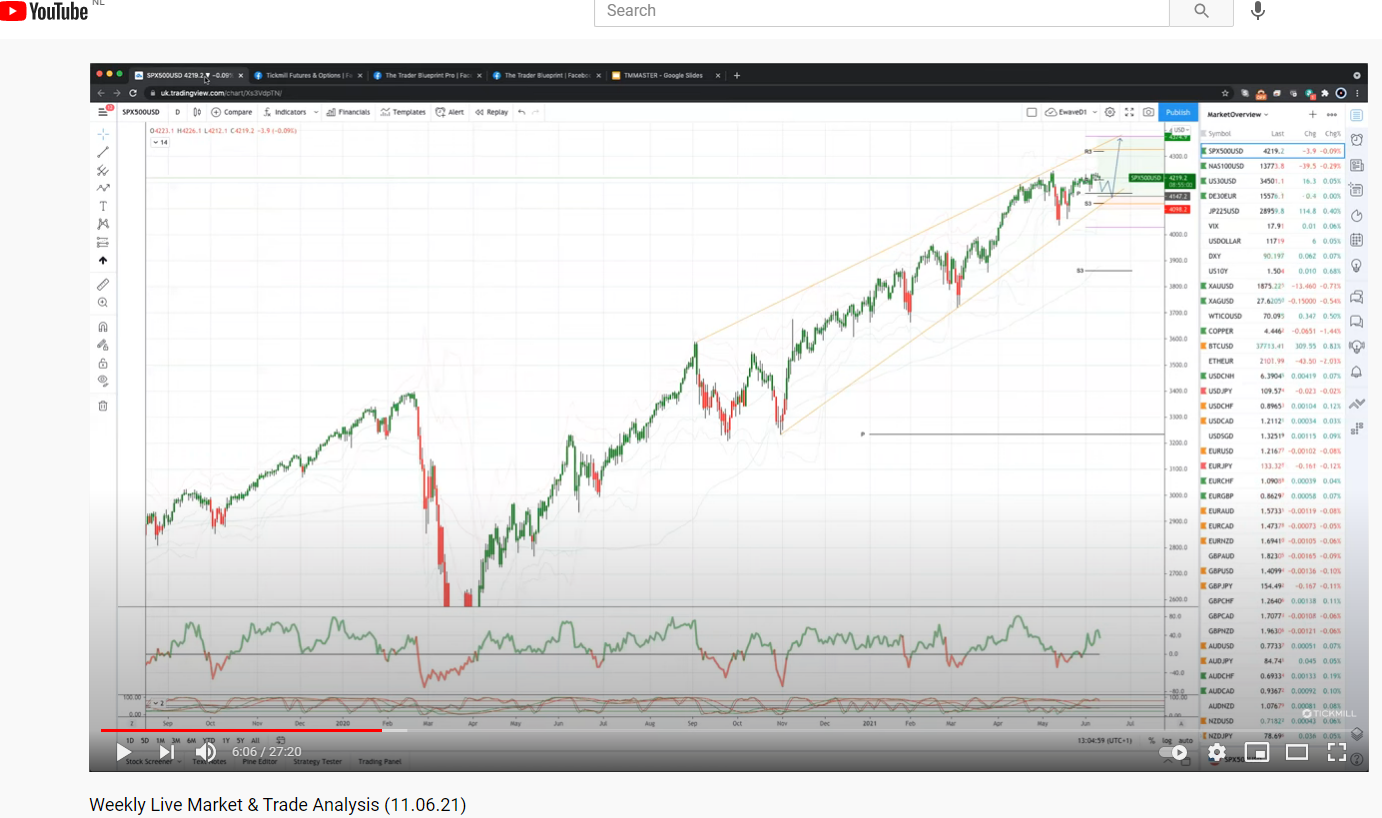The height and width of the screenshot is (818, 1382).
Task: Open YouTube player settings gear
Action: (x=1217, y=752)
